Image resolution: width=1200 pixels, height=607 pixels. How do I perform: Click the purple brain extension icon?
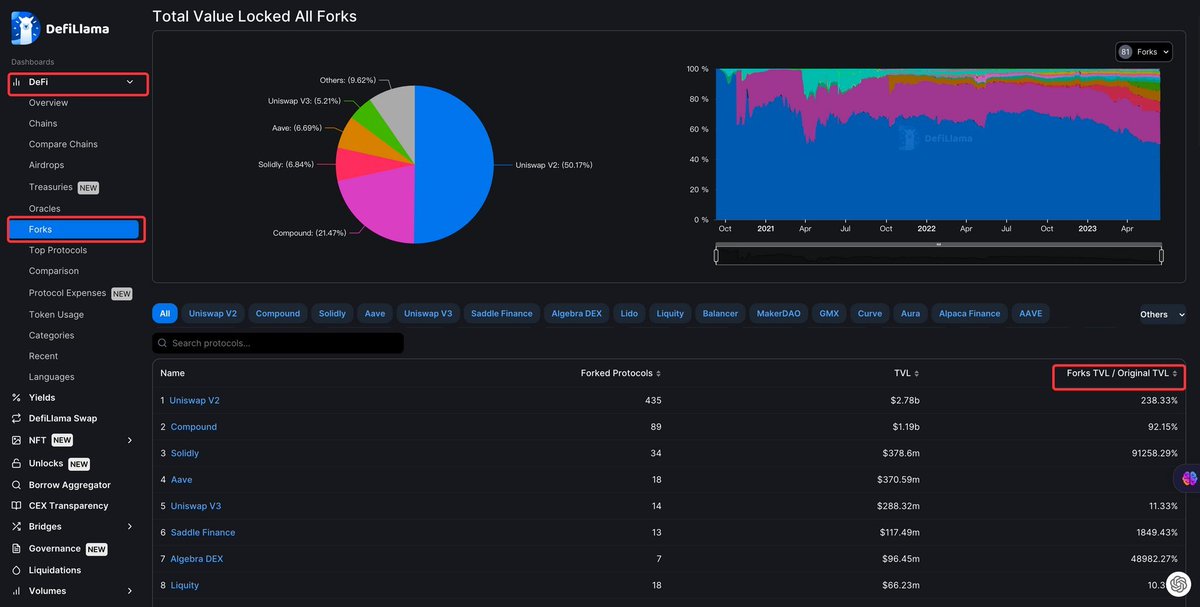click(1188, 479)
